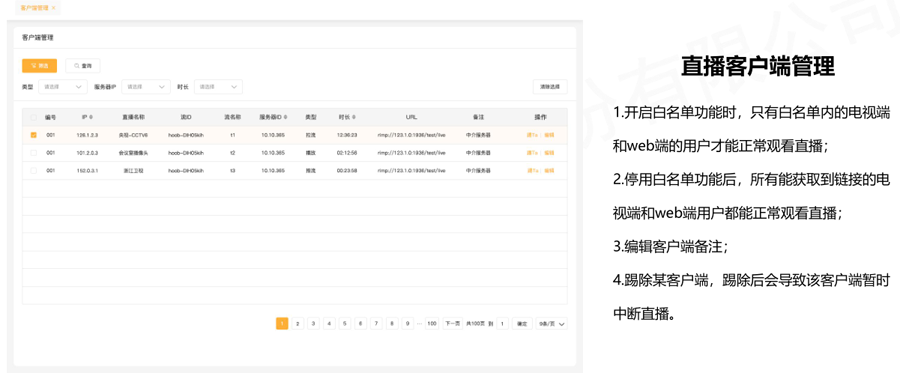Screen dimensions: 900x382
Task: Click the 播放 type cell
Action: [x=311, y=153]
